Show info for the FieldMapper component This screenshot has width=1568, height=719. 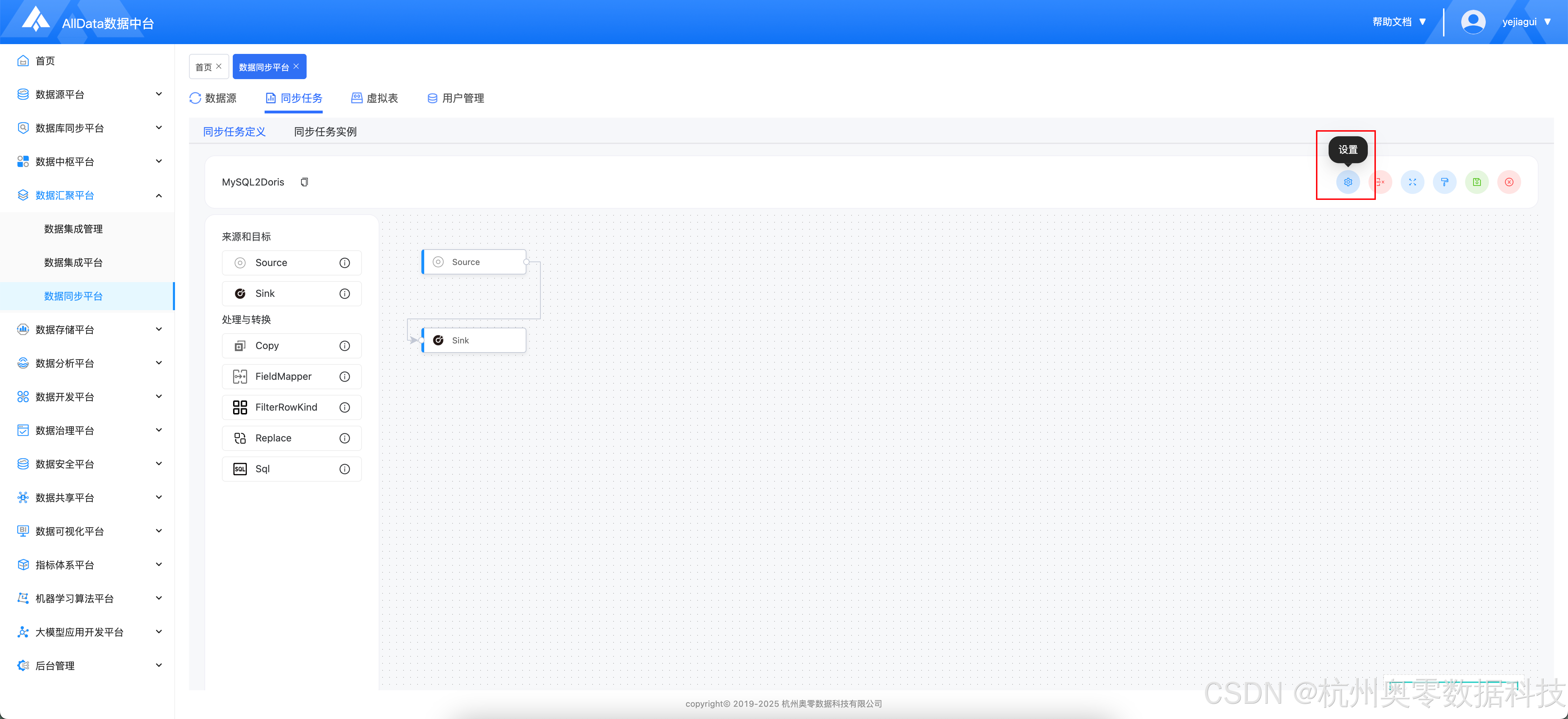click(x=344, y=377)
